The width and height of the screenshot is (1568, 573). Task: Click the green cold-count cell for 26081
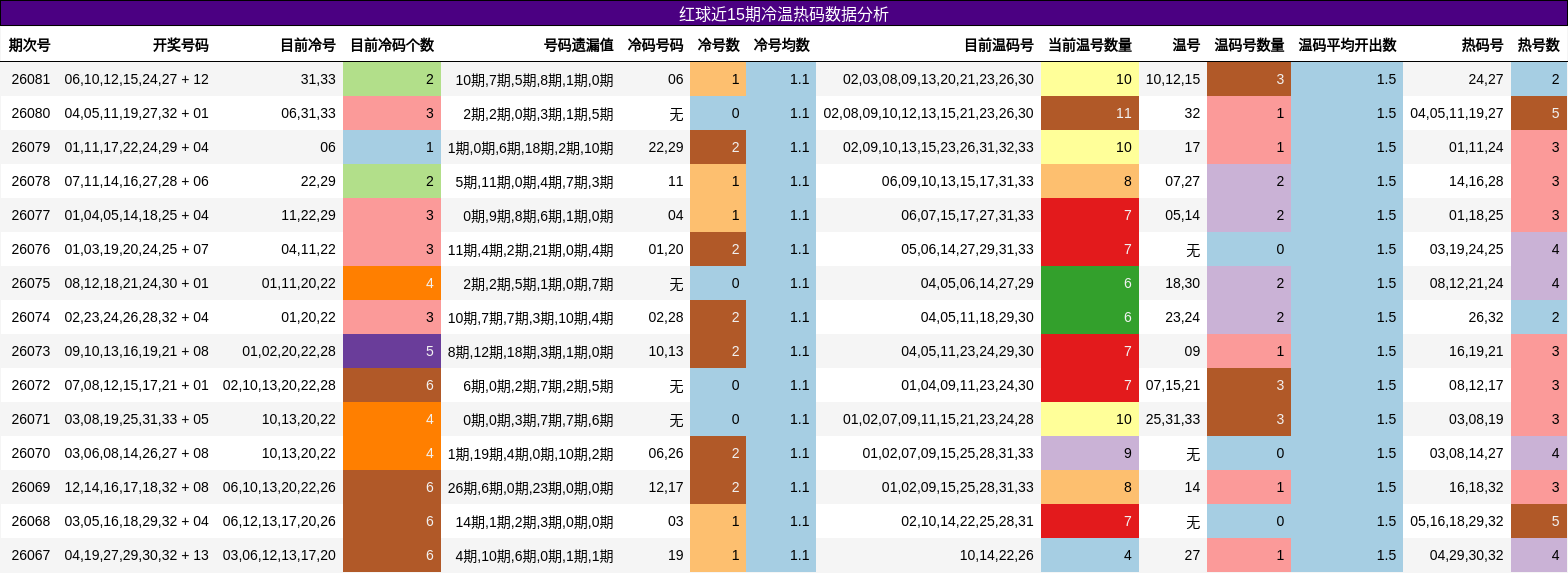point(392,79)
